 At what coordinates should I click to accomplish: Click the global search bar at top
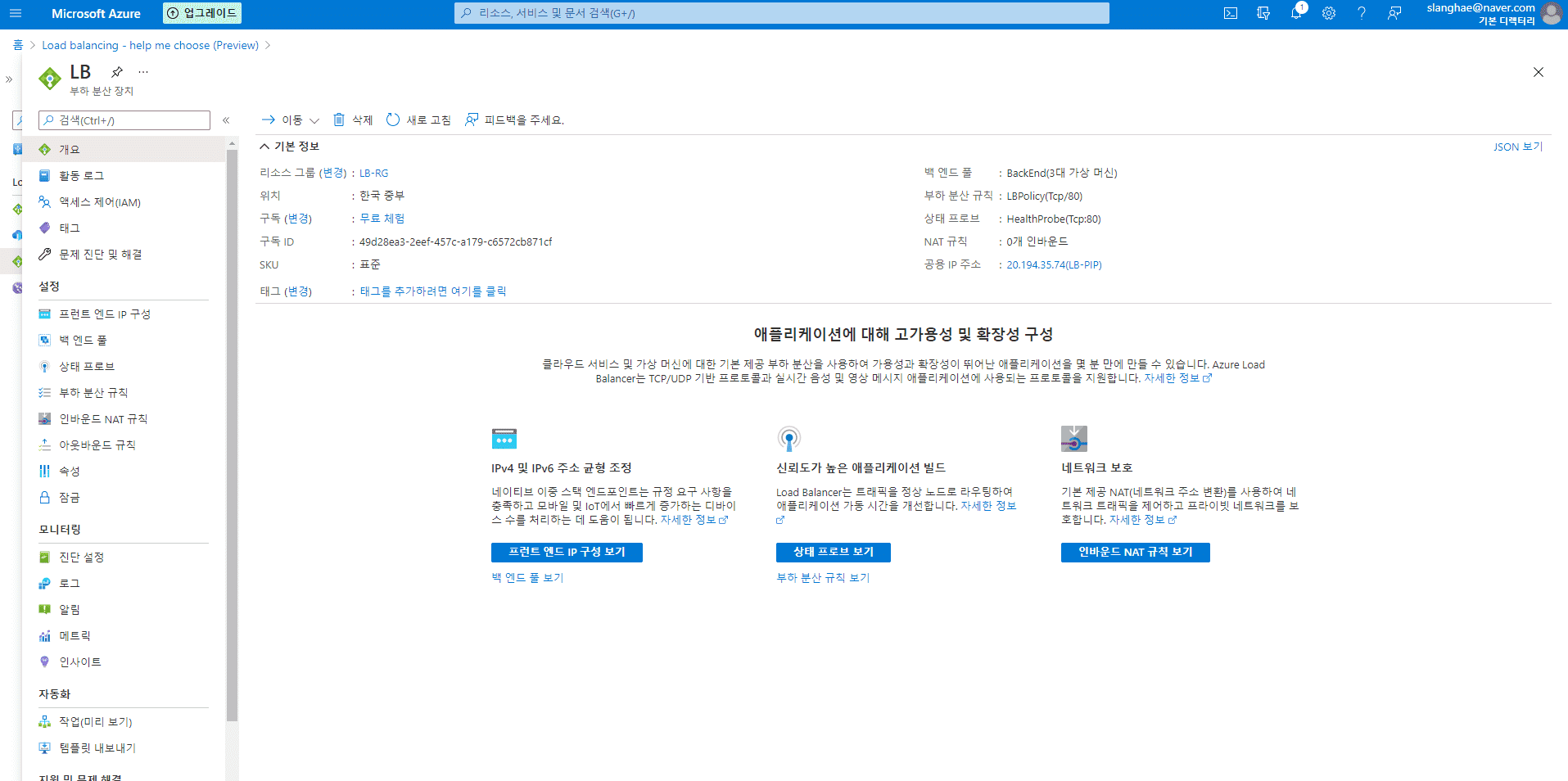(x=782, y=13)
